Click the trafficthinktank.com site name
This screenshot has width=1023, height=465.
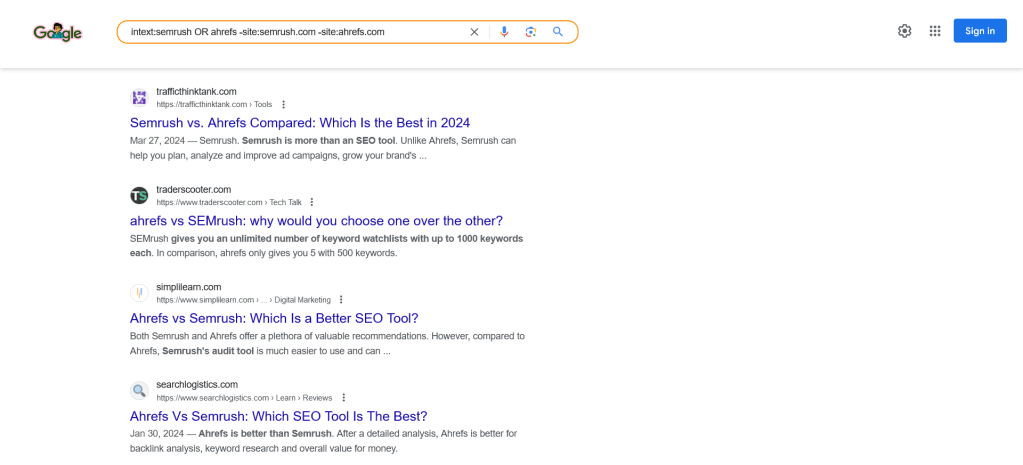click(196, 91)
